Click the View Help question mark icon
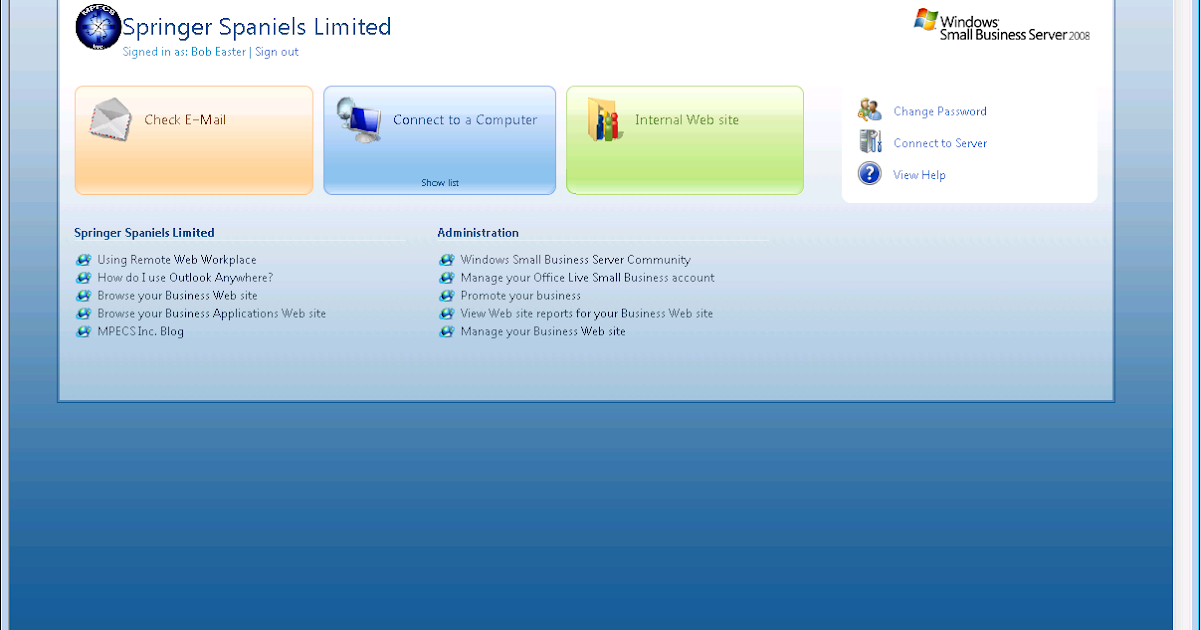 click(x=870, y=174)
